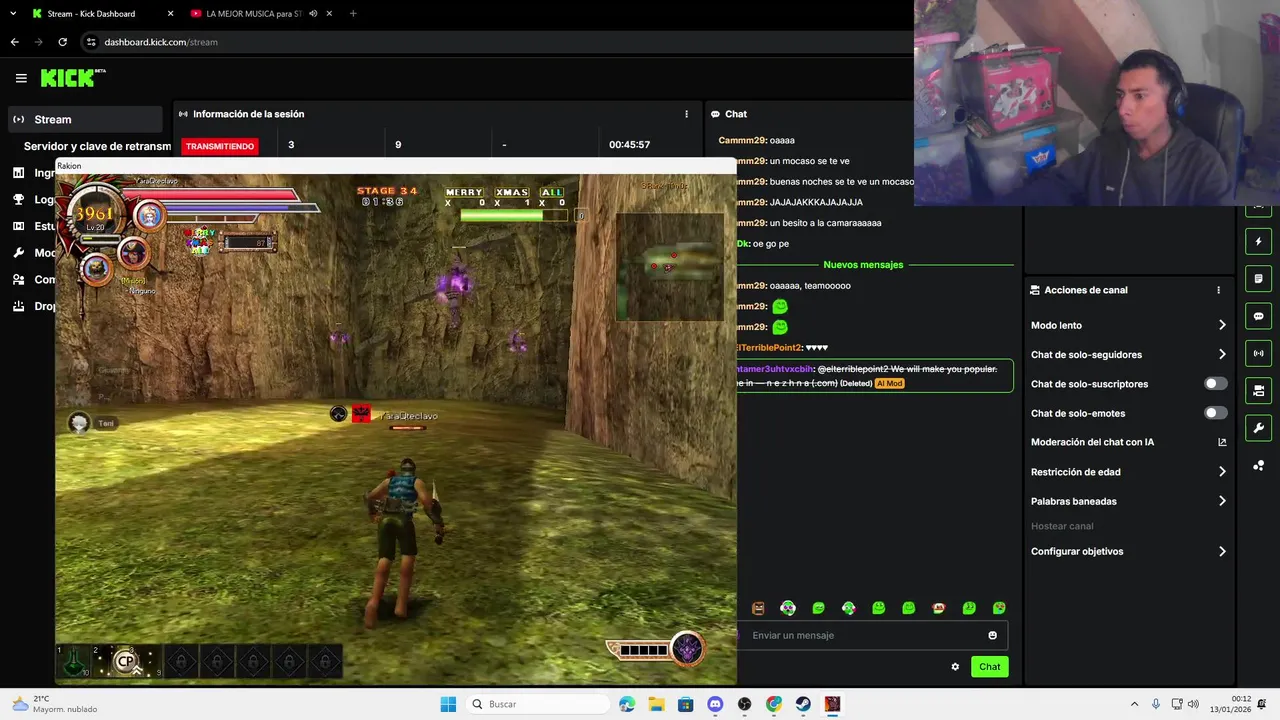
Task: Select the first brown-face chat emote
Action: coord(758,608)
